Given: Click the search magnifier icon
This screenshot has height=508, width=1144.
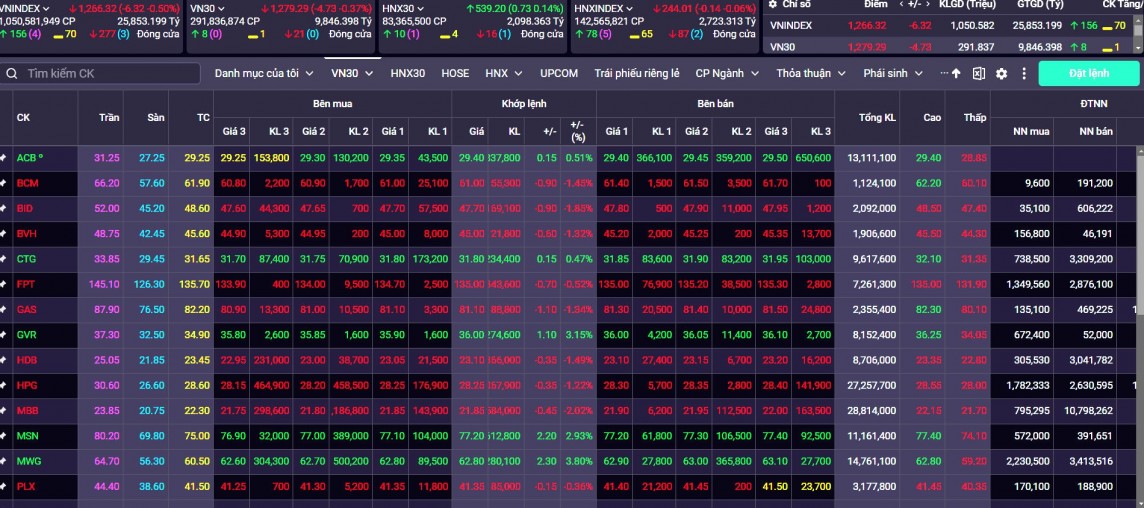Looking at the screenshot, I should pyautogui.click(x=12, y=74).
